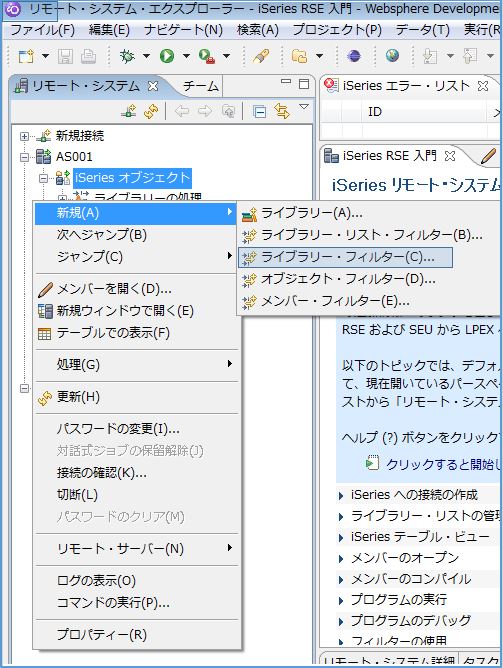
Task: Click メンバーを開く(D)... in context menu
Action: [x=136, y=289]
